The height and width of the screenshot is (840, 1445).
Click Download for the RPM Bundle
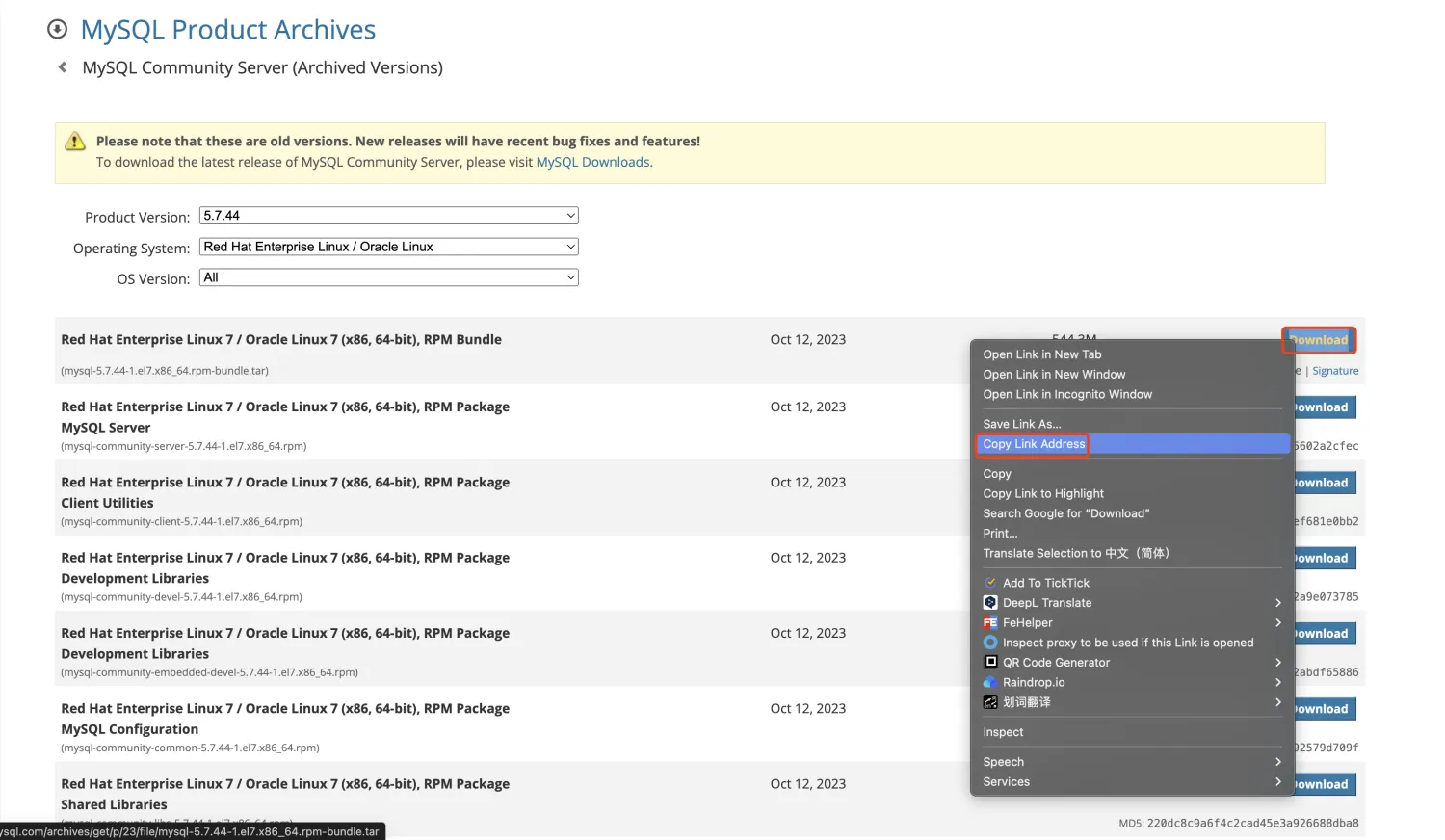pyautogui.click(x=1319, y=340)
